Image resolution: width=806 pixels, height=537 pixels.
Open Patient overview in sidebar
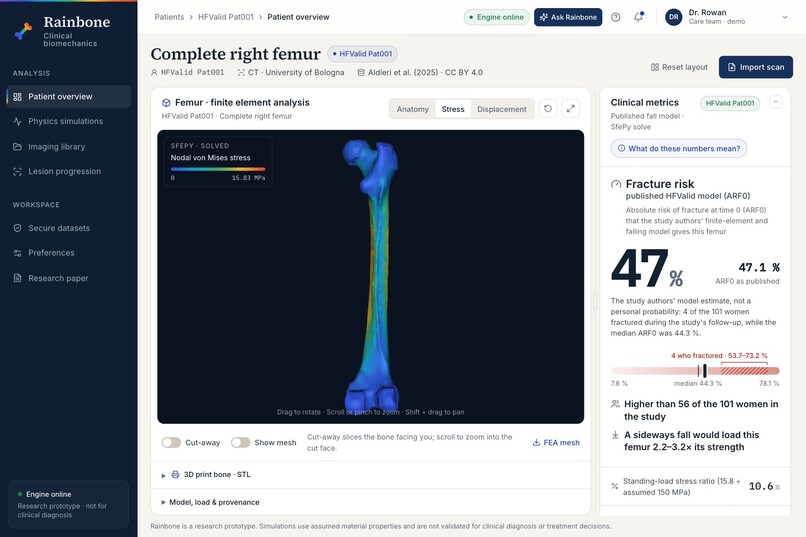pyautogui.click(x=69, y=97)
